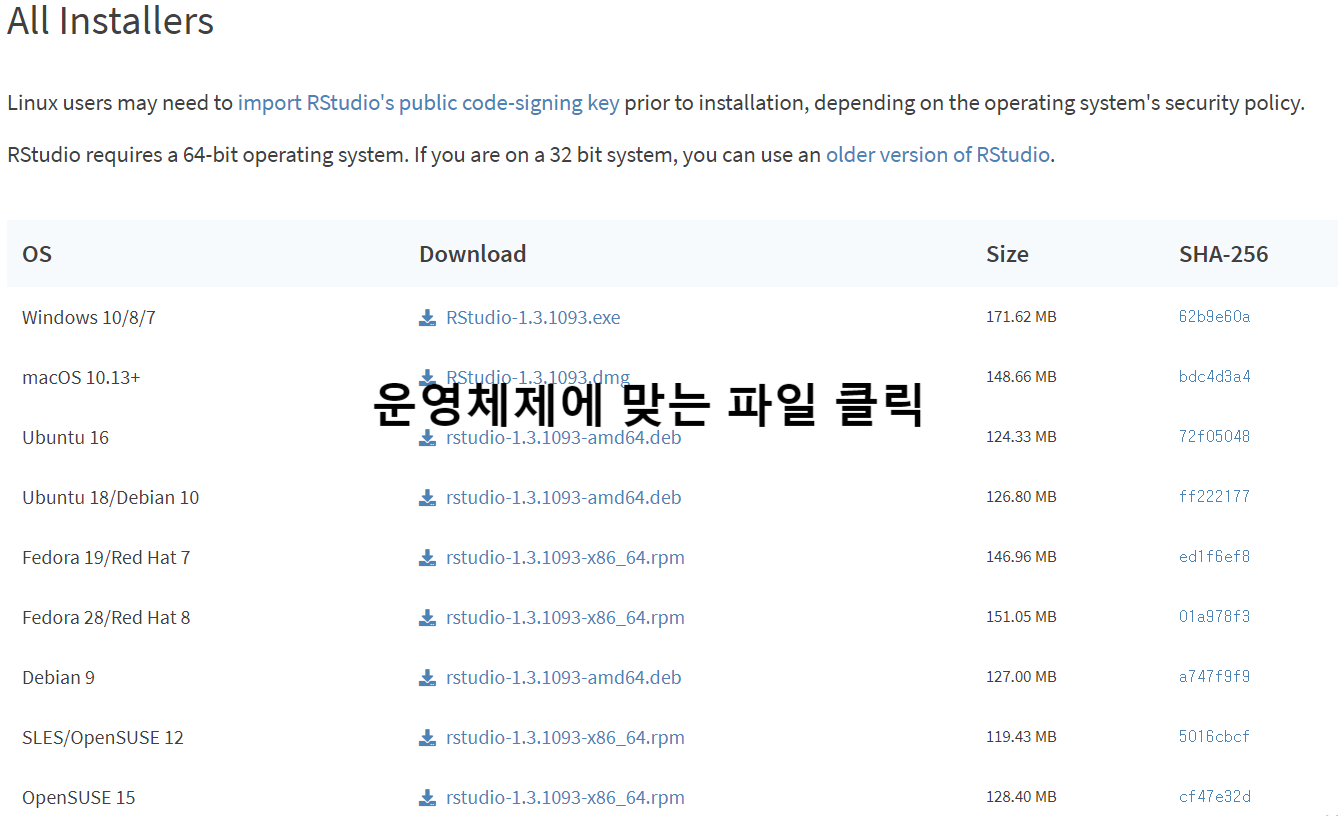This screenshot has width=1338, height=816.
Task: Download RStudio-1.3.1093.dmg for macOS
Action: (538, 377)
